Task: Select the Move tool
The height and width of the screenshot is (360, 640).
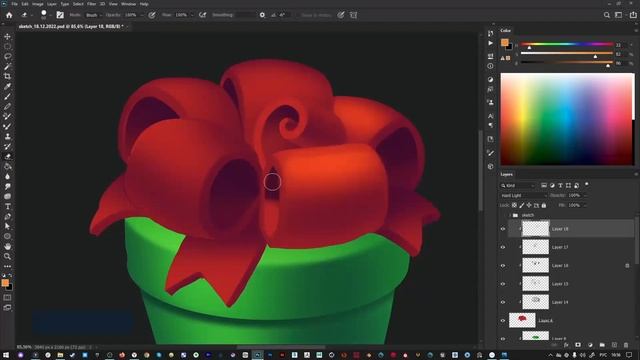Action: pyautogui.click(x=7, y=37)
